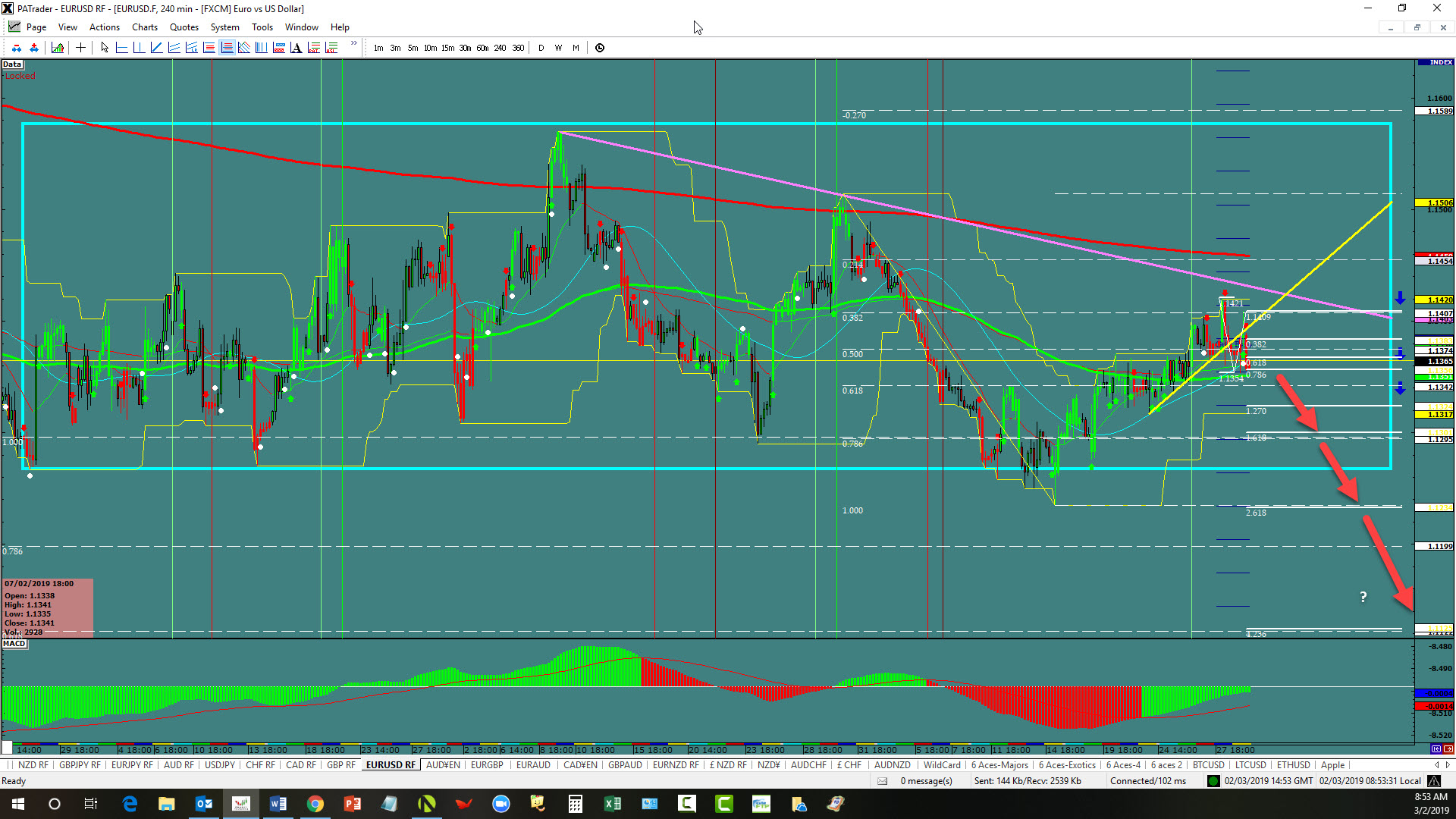The image size is (1456, 819).
Task: Select the trend line tool
Action: point(156,48)
